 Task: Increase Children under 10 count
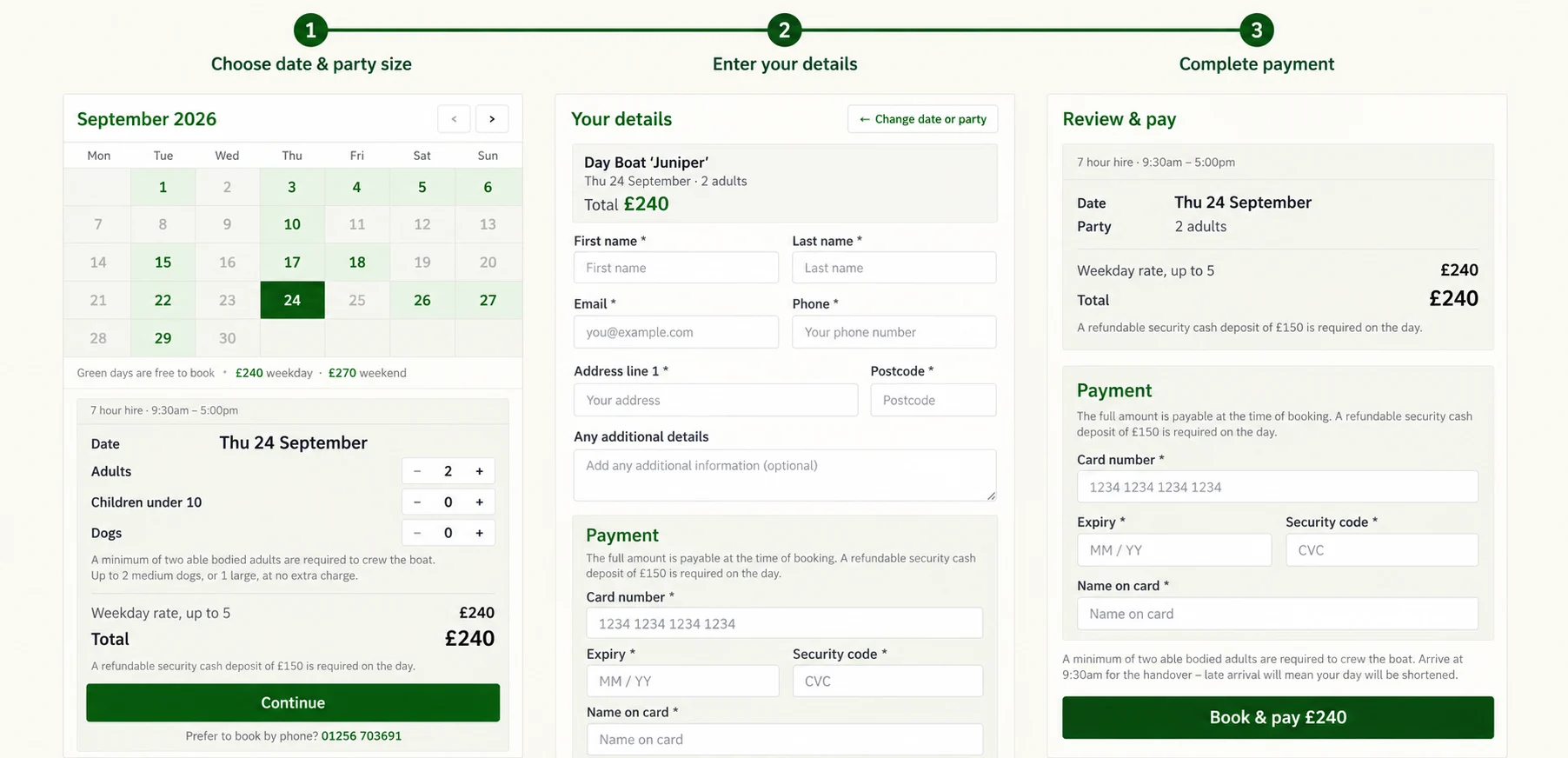tap(479, 502)
